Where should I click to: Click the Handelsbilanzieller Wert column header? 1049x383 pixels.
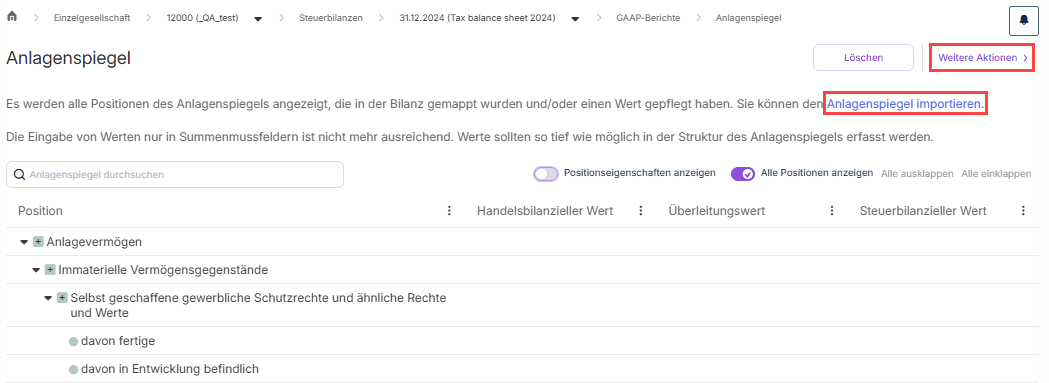tap(545, 211)
